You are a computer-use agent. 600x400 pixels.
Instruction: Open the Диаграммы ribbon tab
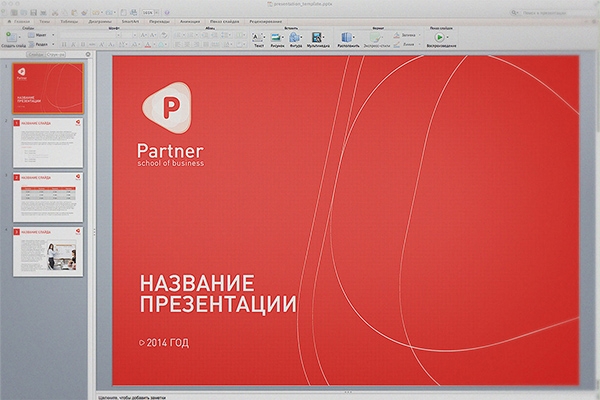click(100, 21)
